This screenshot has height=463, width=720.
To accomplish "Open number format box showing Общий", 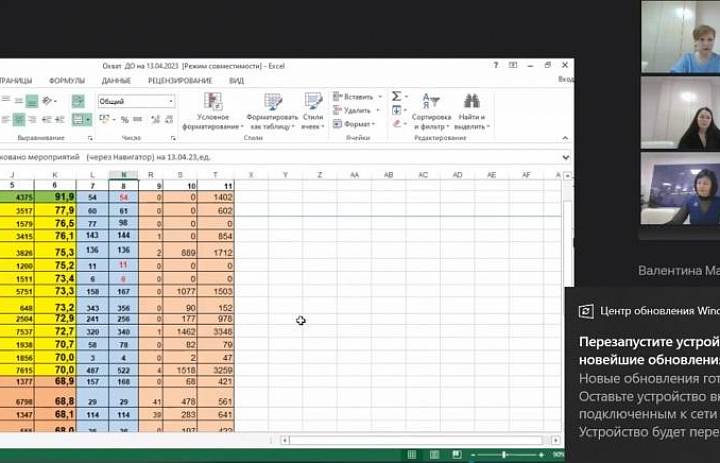I will point(136,101).
